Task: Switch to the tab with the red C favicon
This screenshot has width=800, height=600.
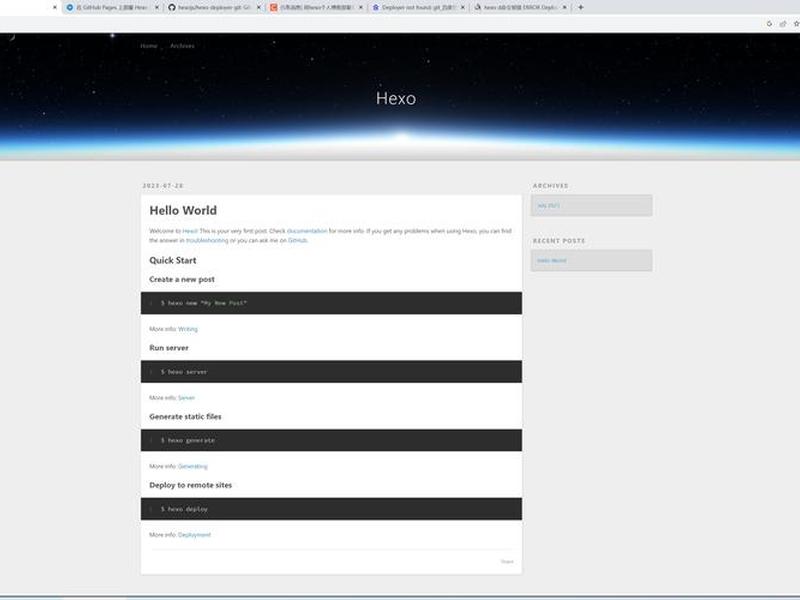Action: pyautogui.click(x=316, y=7)
